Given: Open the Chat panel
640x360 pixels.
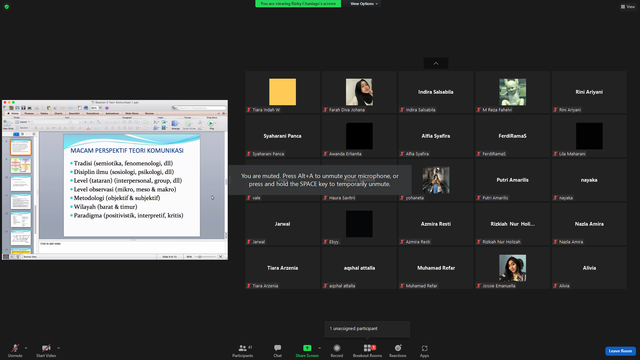Looking at the screenshot, I should [x=278, y=350].
